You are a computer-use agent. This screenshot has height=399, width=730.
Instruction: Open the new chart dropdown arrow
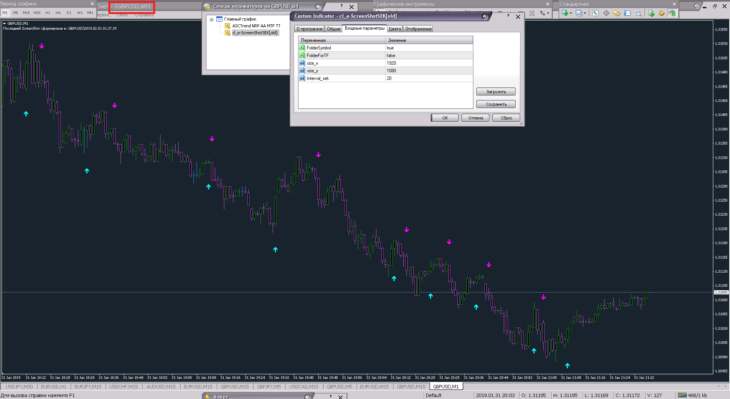pyautogui.click(x=571, y=13)
